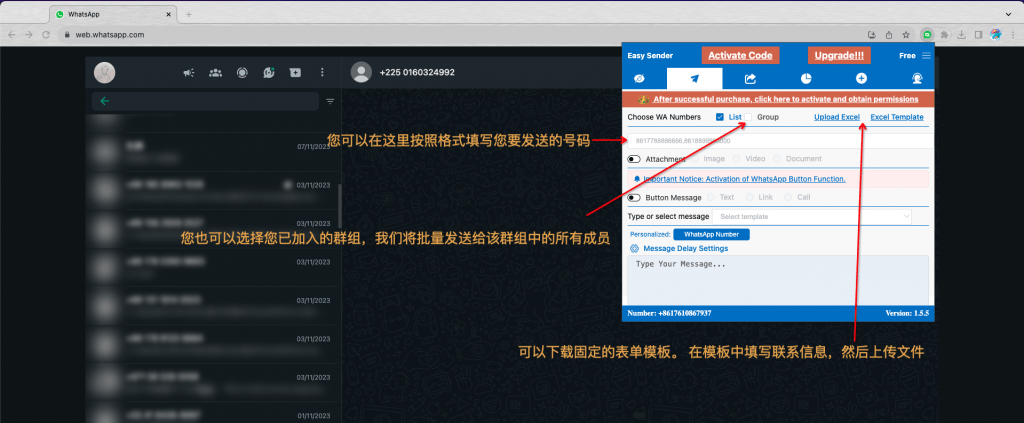The height and width of the screenshot is (423, 1024).
Task: Click the Status circle icon
Action: point(241,73)
